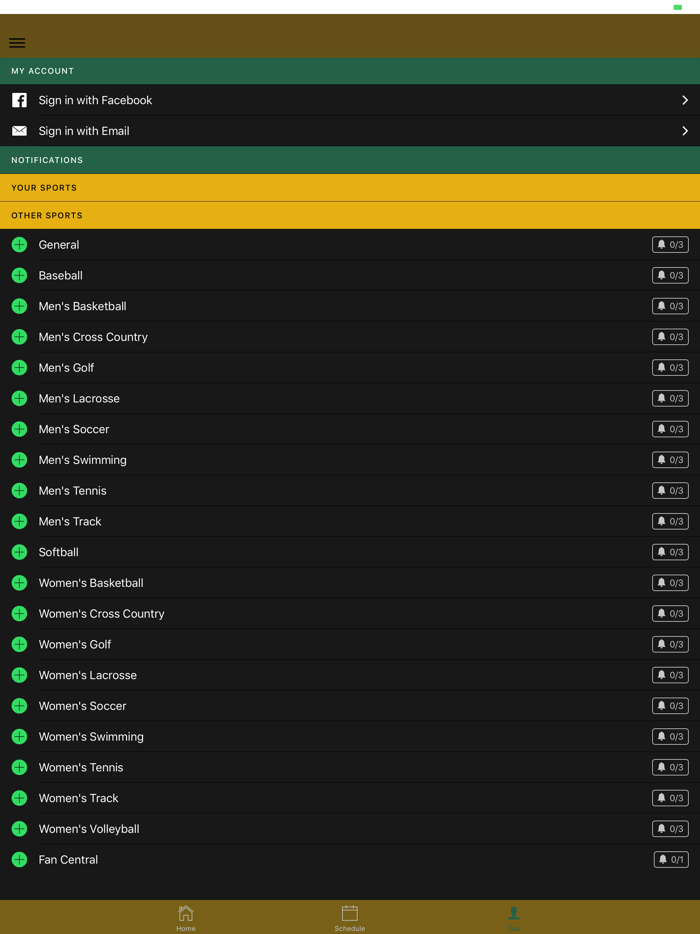Open Men's Tennis notification options 0/3
Viewport: 700px width, 934px height.
tap(670, 491)
